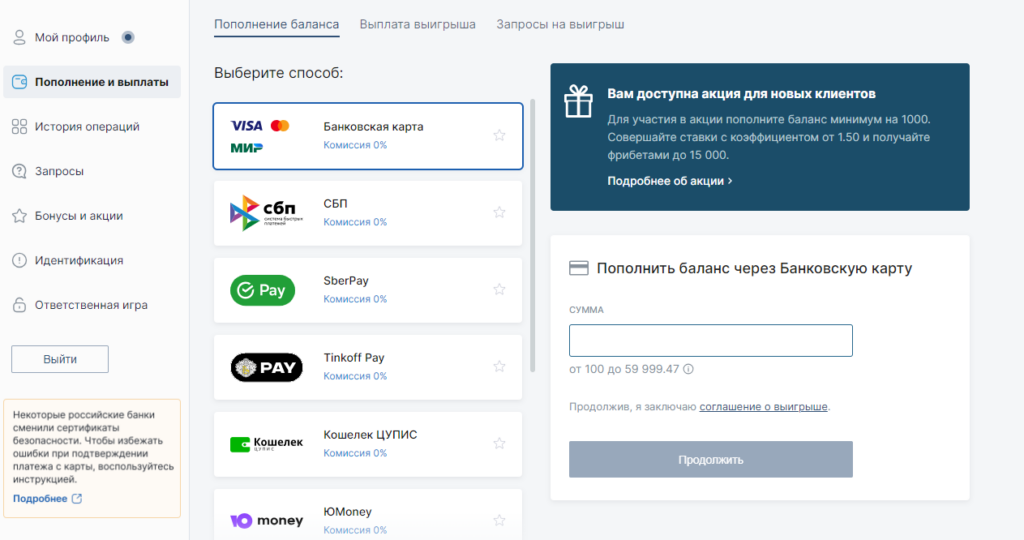Click the text Tinkoff Pay
The height and width of the screenshot is (540, 1024).
(x=354, y=358)
